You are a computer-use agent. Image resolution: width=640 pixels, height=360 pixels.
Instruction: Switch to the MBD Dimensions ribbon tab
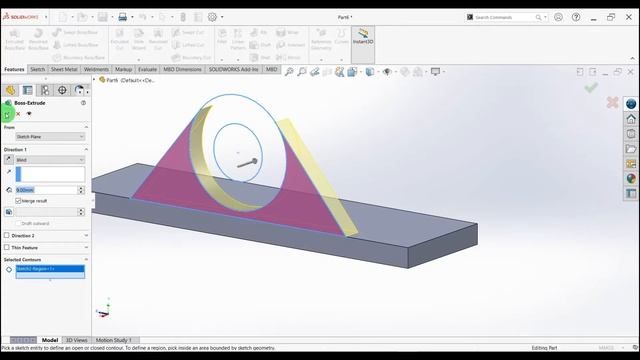[x=182, y=69]
